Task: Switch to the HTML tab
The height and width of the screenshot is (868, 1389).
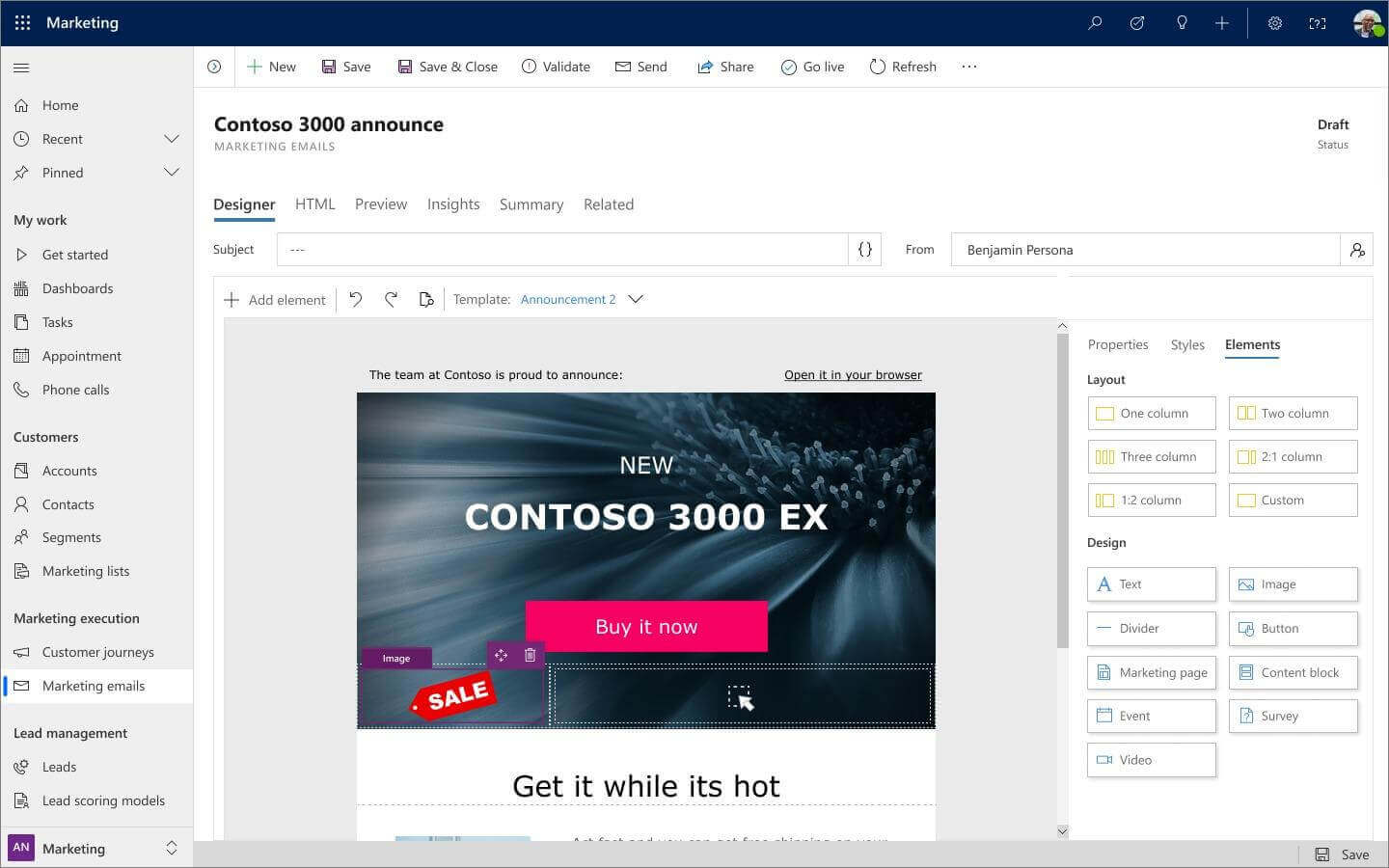Action: (314, 204)
